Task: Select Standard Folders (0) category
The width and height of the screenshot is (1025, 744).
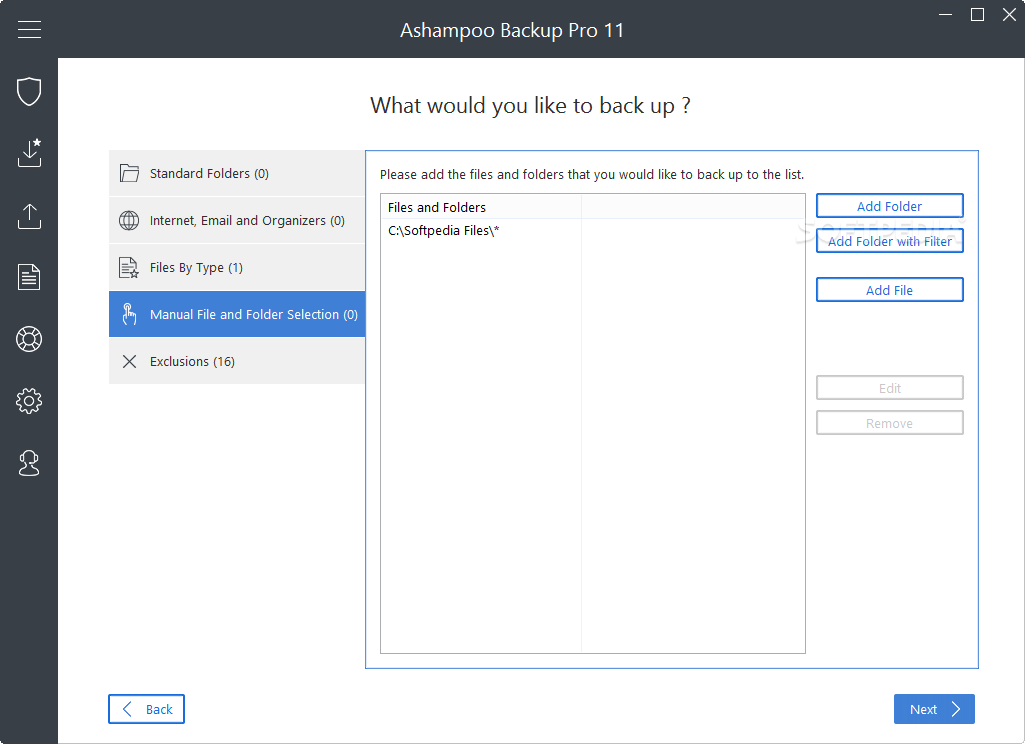Action: pyautogui.click(x=237, y=173)
